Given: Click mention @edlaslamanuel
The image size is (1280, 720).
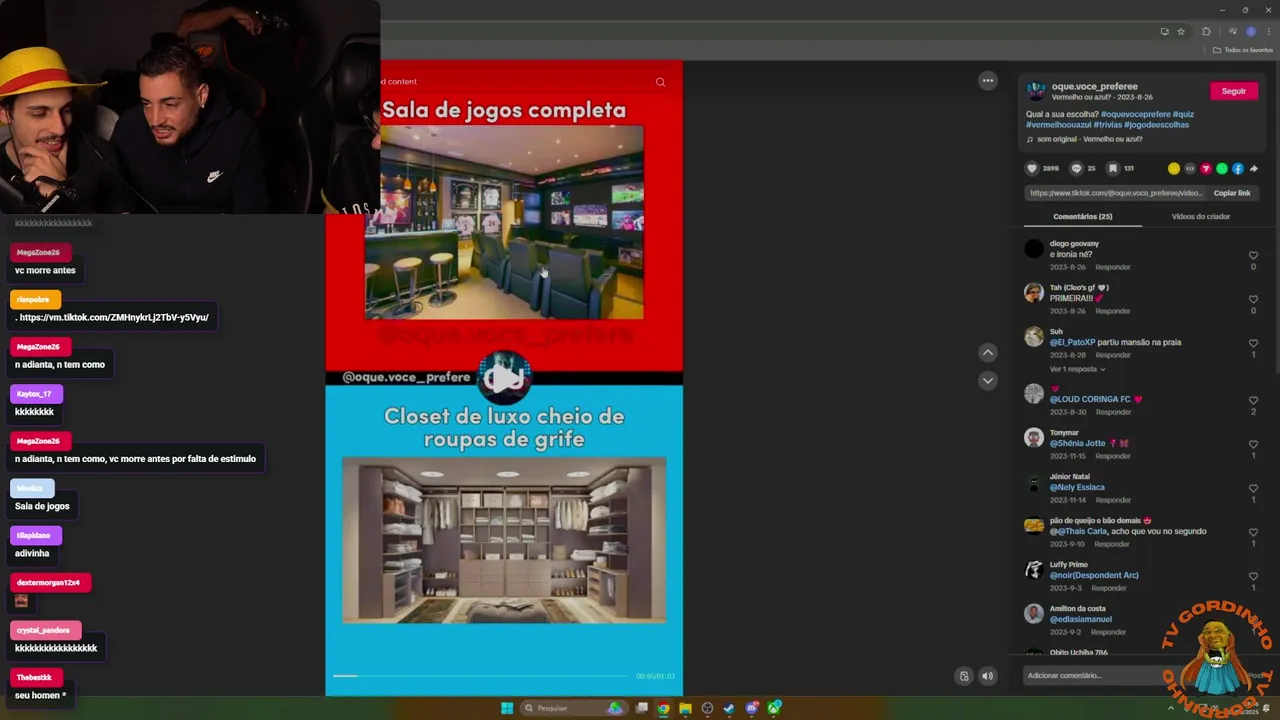Looking at the screenshot, I should click(x=1081, y=619).
